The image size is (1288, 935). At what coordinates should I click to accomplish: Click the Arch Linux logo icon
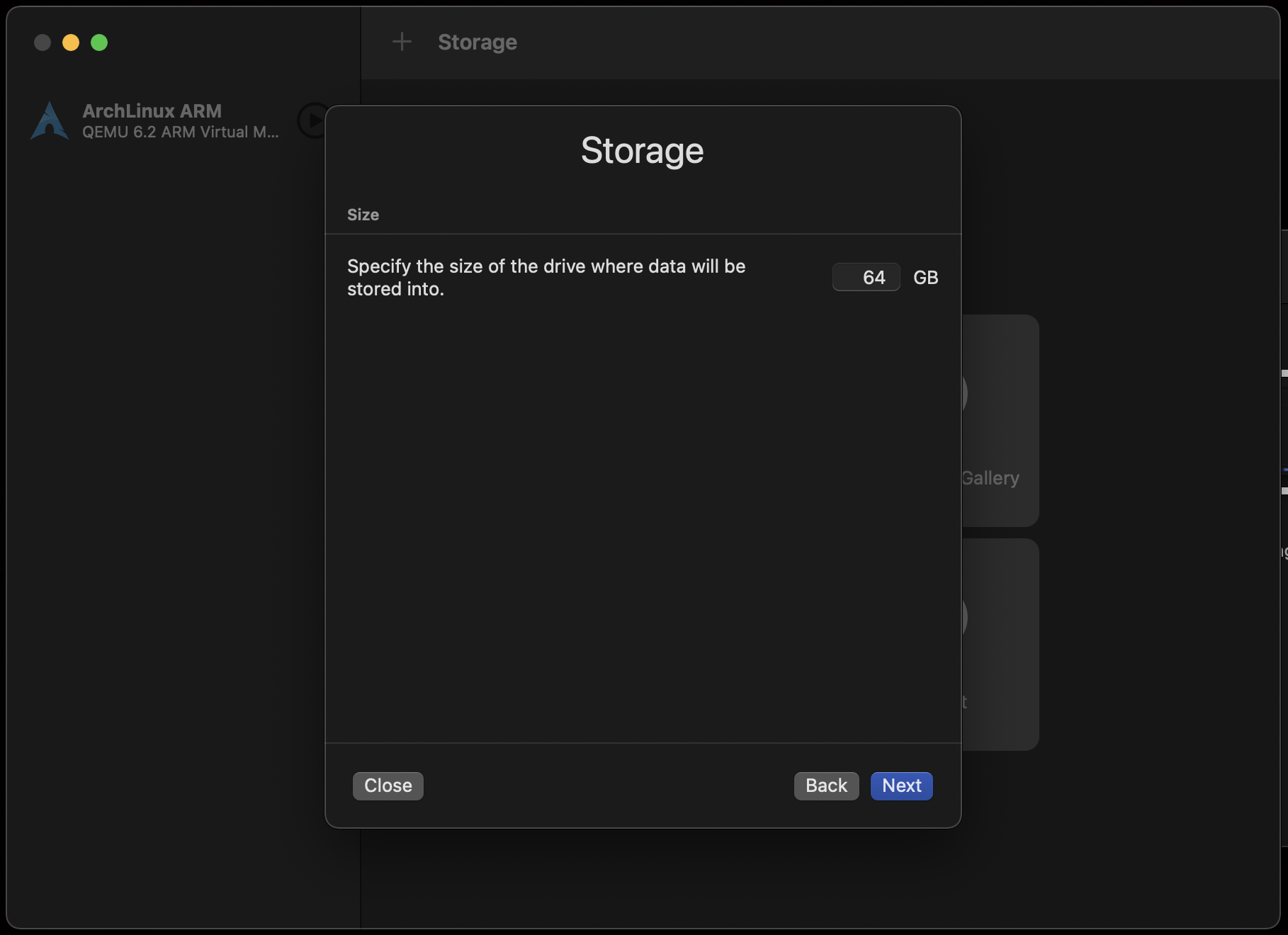point(50,120)
